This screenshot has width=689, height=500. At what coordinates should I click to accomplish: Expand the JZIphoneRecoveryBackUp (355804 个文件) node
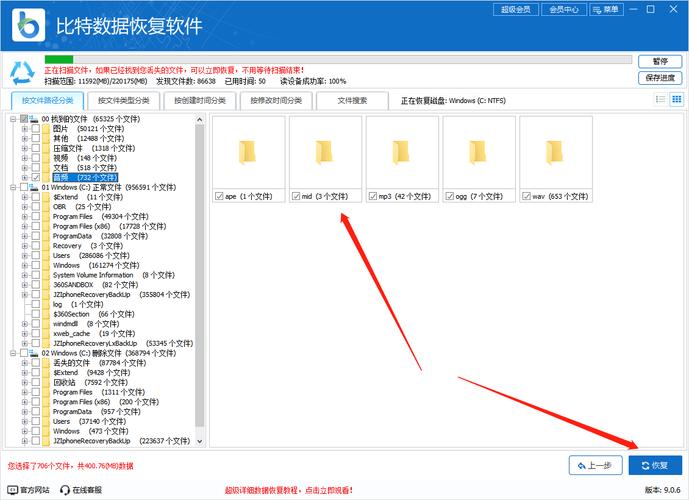[x=25, y=294]
